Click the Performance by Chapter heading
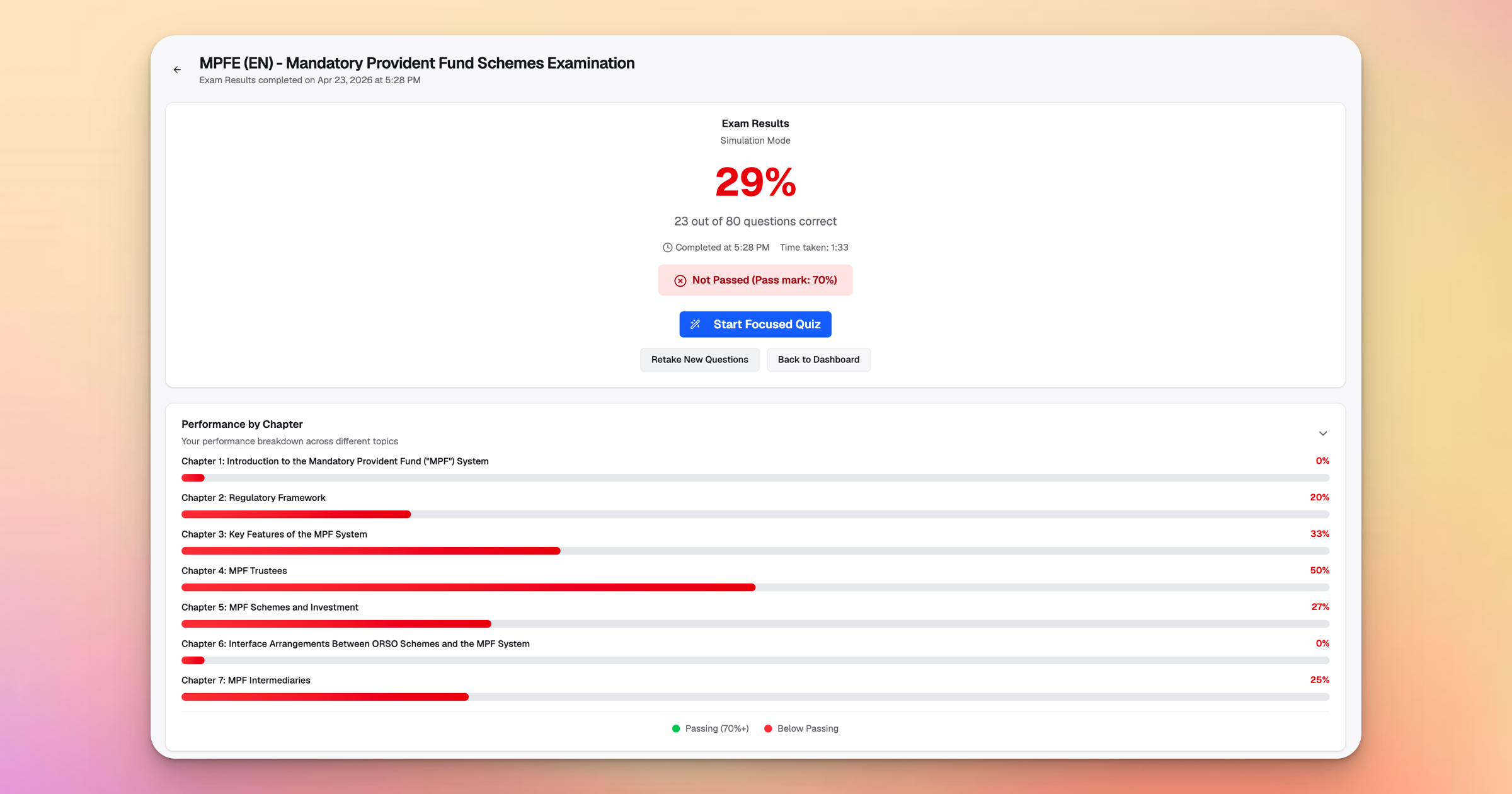 [x=242, y=425]
